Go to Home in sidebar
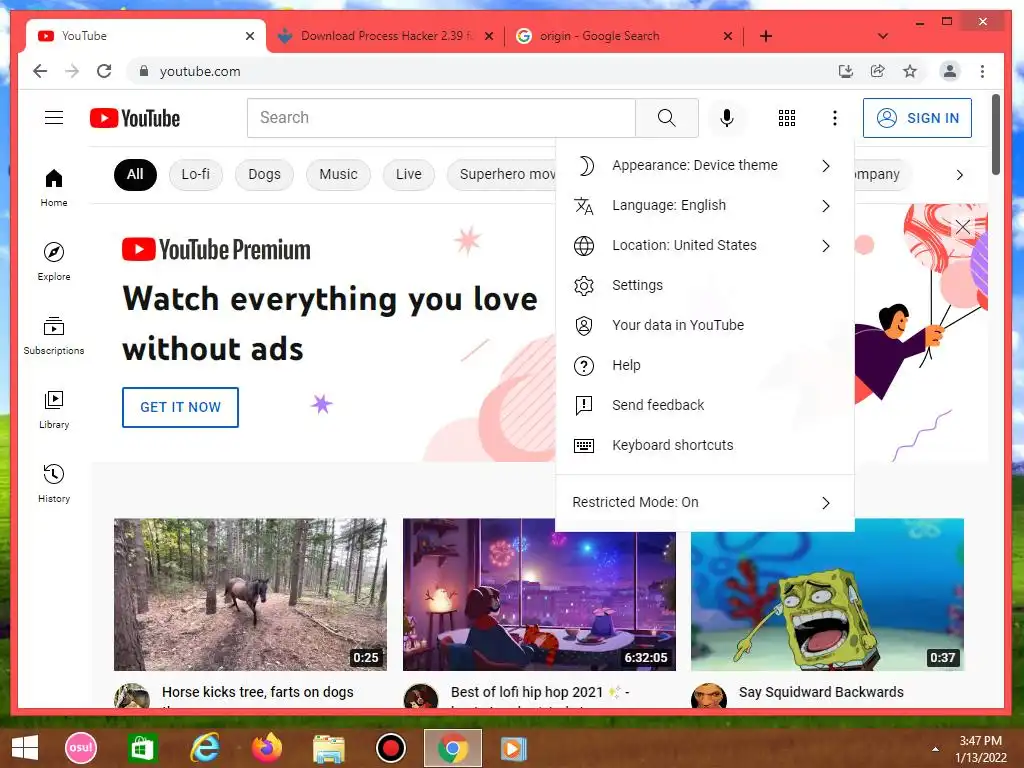Image resolution: width=1024 pixels, height=768 pixels. [x=54, y=187]
